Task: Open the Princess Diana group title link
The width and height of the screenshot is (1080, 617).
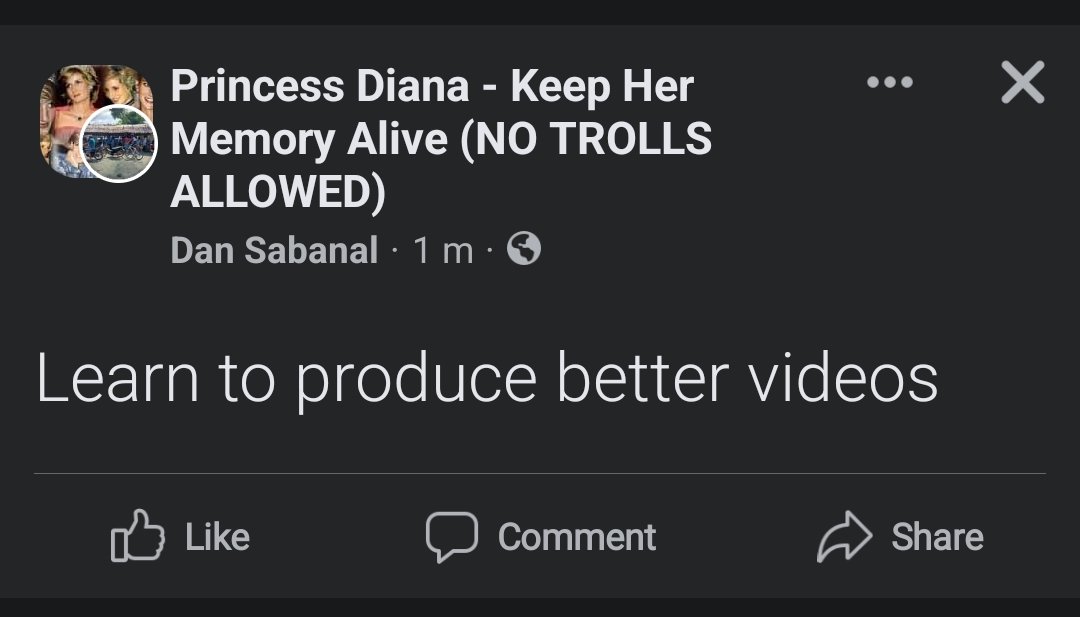Action: click(432, 88)
